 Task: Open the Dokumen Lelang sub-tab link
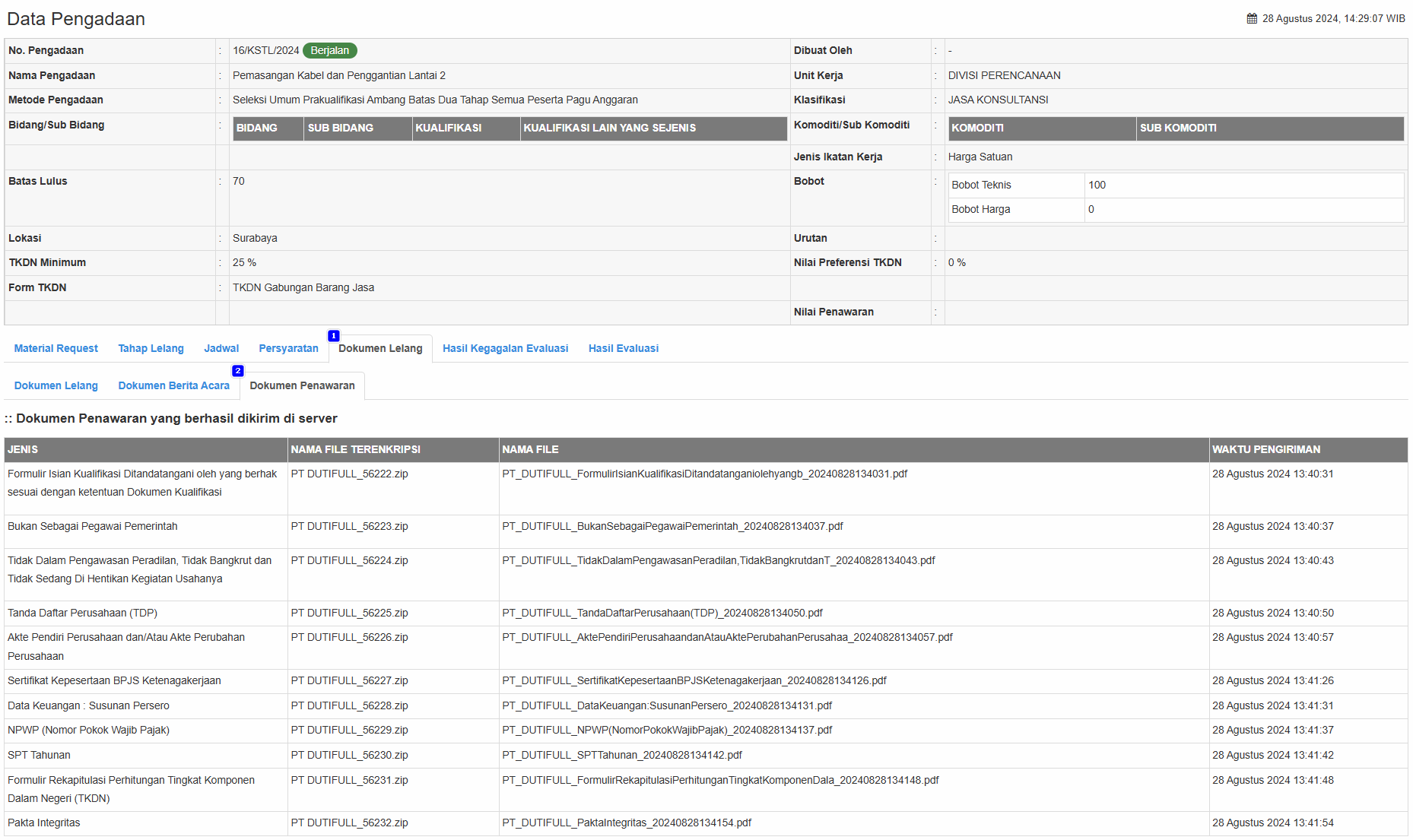(x=56, y=386)
